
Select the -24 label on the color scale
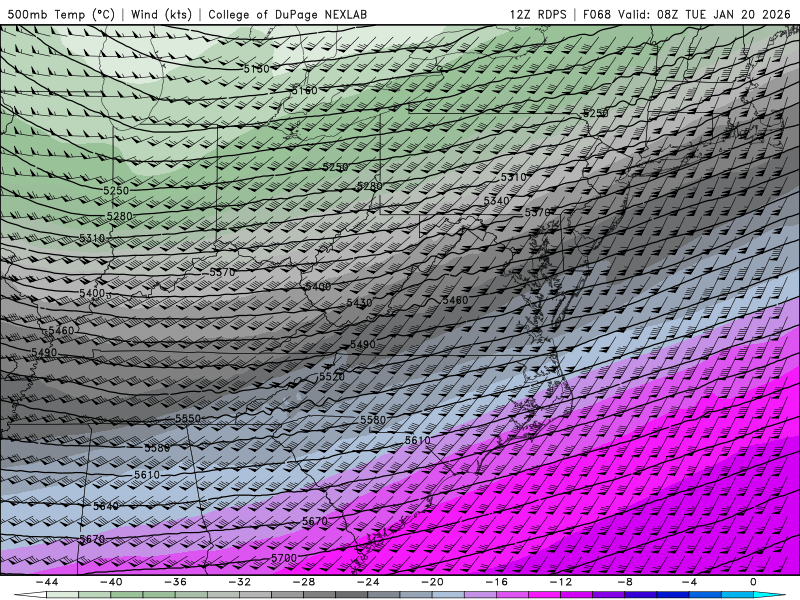point(368,582)
